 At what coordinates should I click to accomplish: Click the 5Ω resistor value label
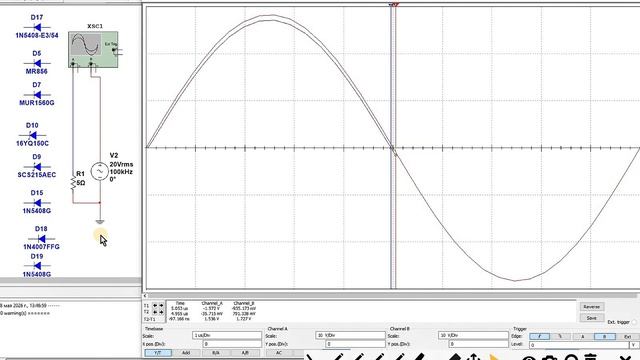81,183
